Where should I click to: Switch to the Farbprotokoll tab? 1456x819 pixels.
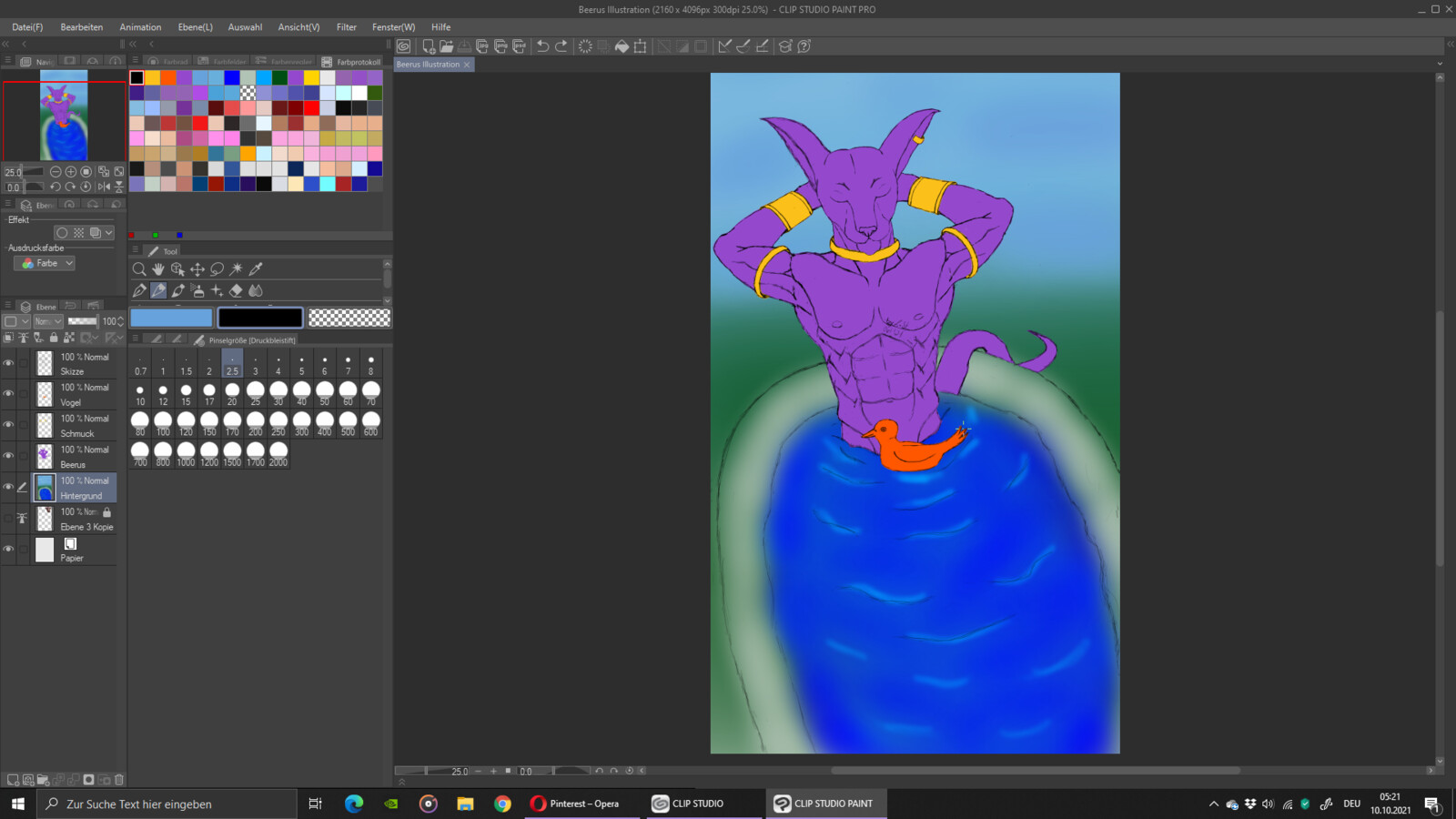coord(351,62)
